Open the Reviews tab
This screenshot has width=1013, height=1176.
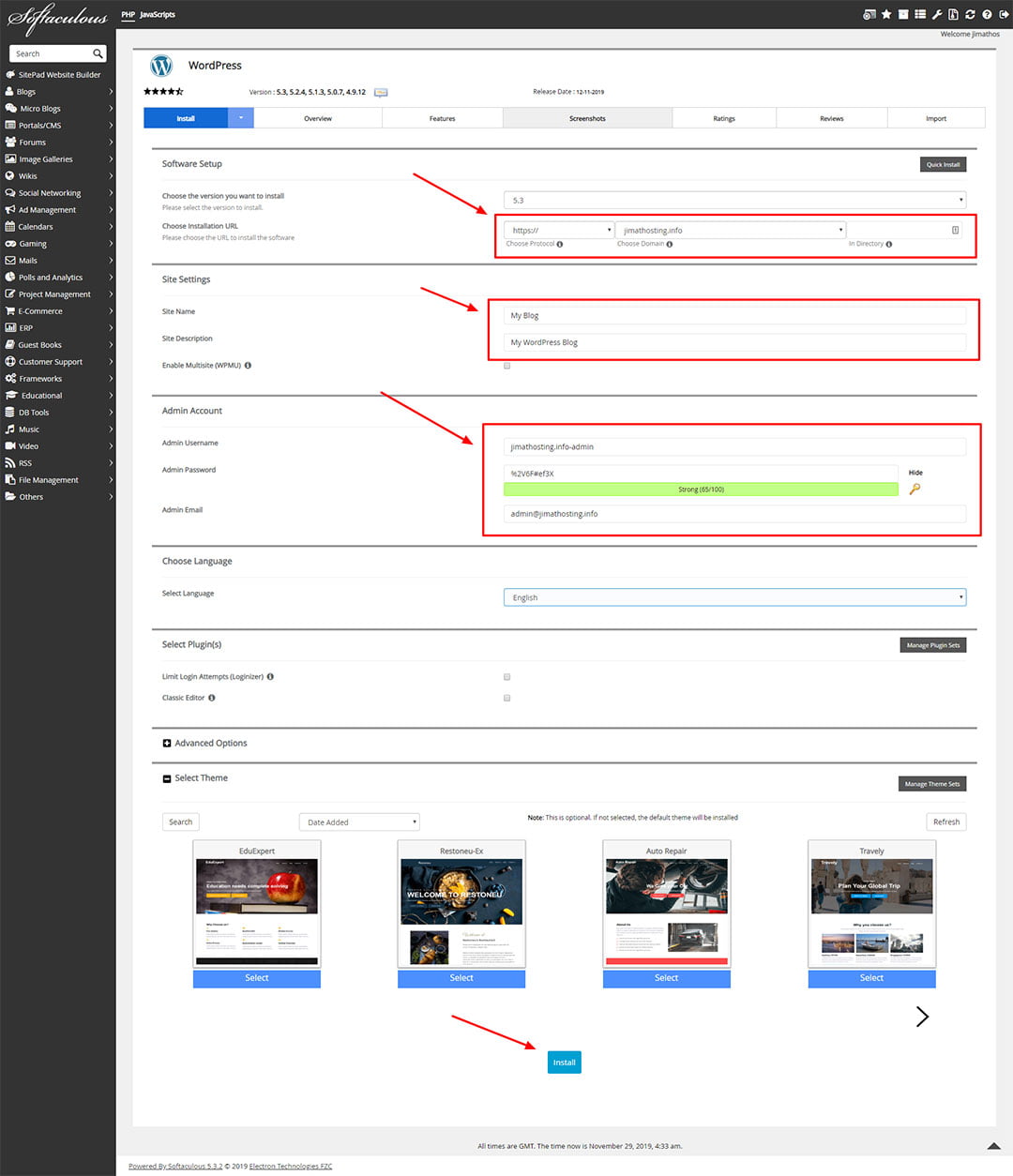click(x=832, y=118)
